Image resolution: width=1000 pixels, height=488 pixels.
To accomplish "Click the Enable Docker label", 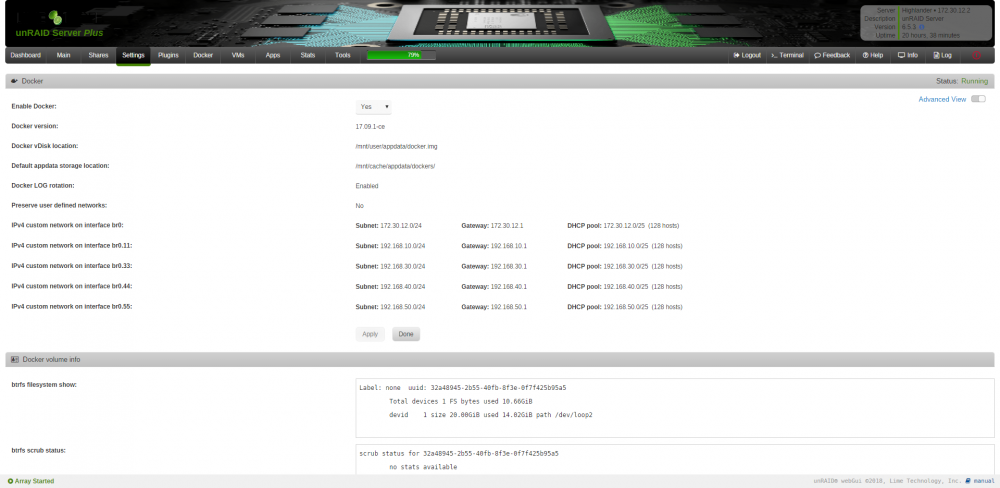I will pos(34,107).
